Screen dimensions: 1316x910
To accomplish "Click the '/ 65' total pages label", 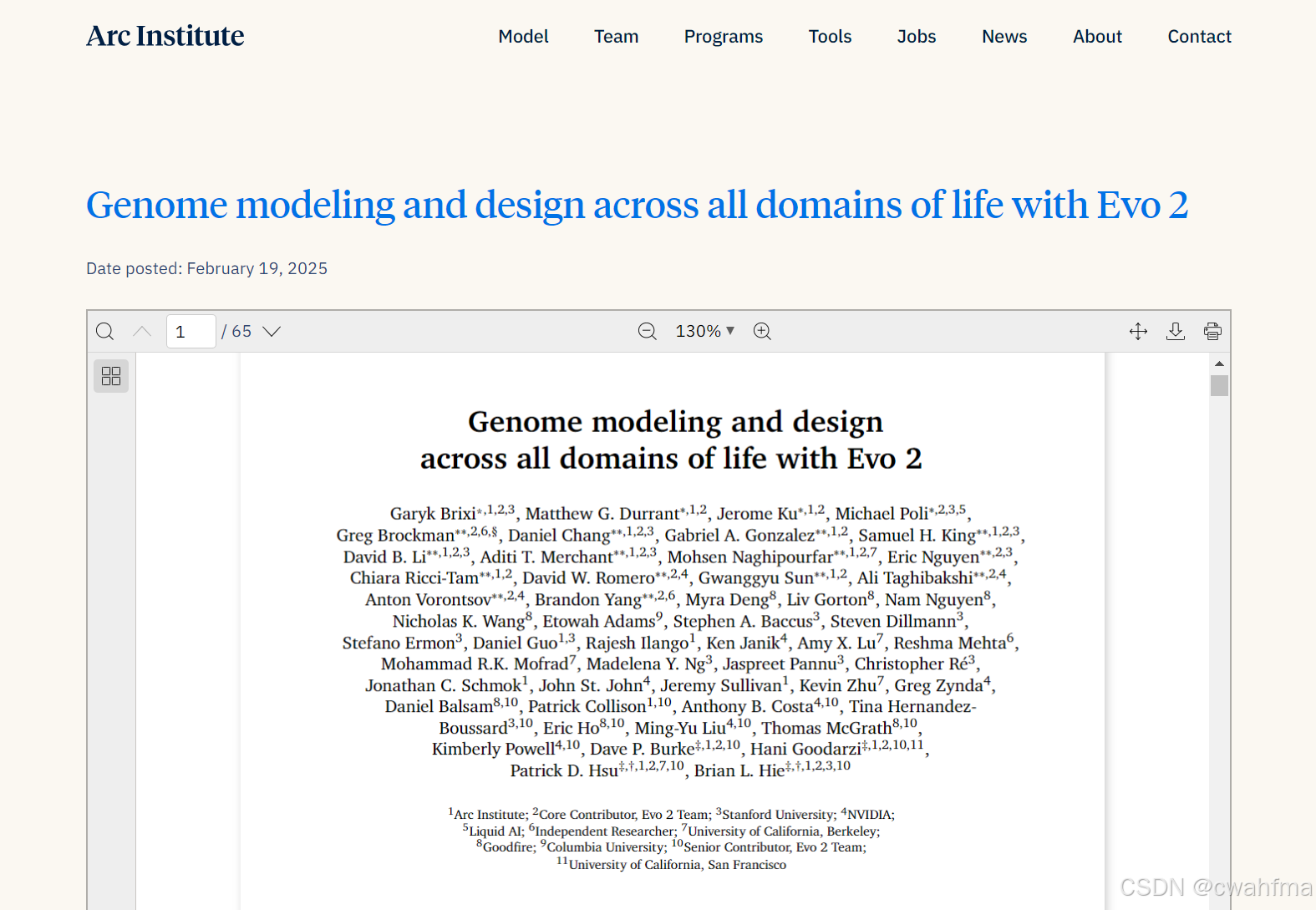I will coord(236,332).
